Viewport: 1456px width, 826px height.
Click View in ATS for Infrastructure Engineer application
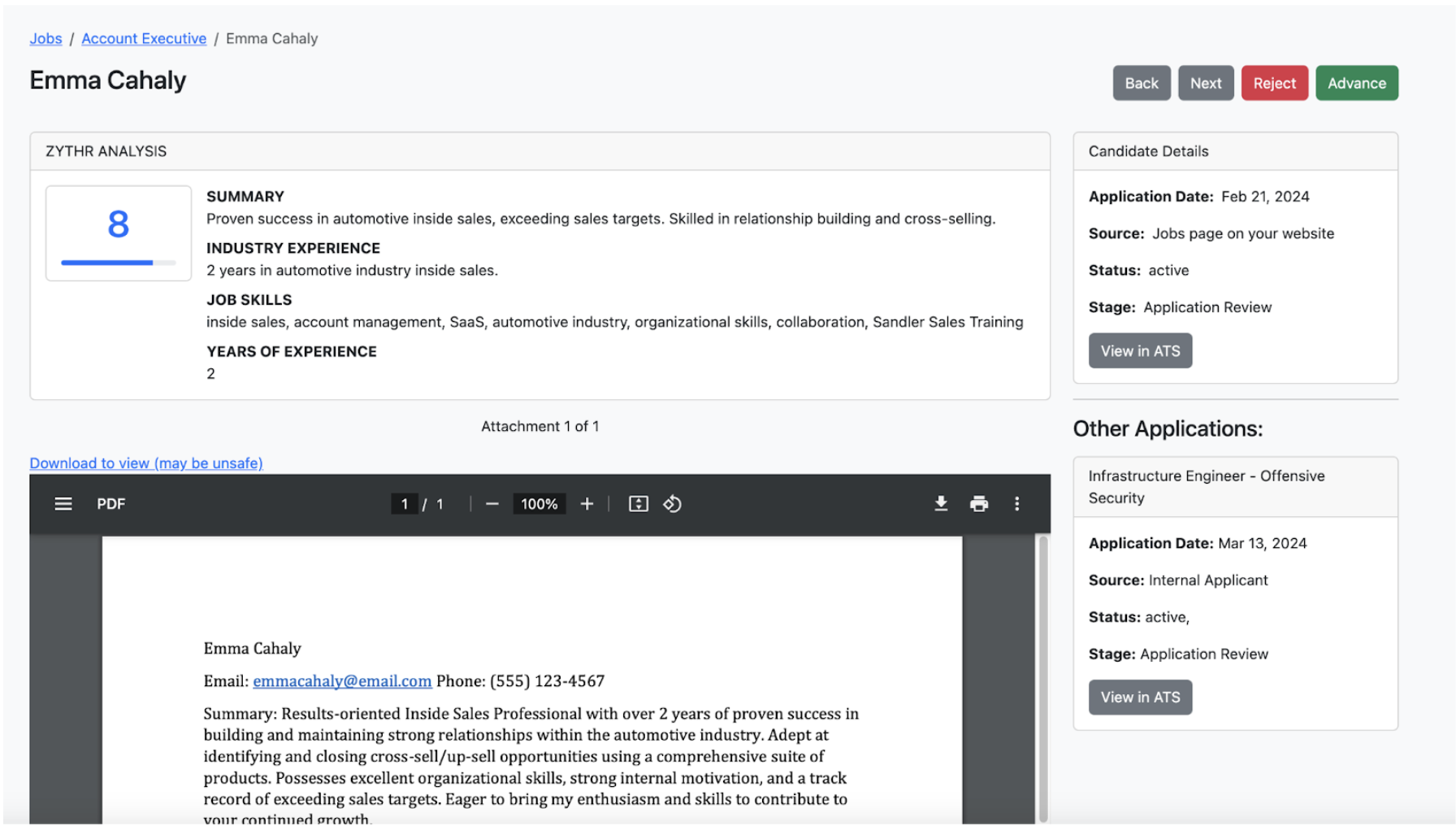(1140, 697)
